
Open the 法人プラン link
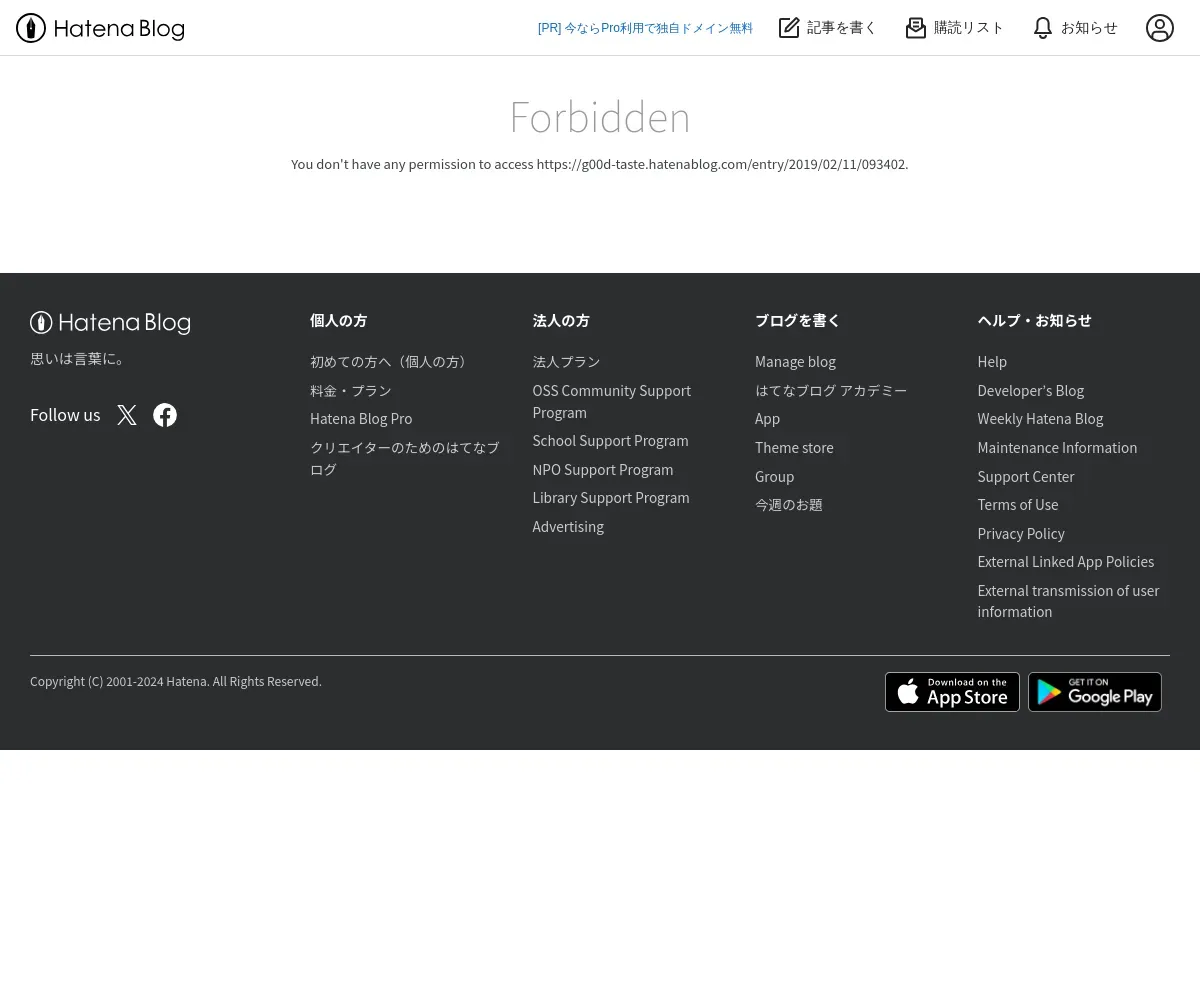566,362
